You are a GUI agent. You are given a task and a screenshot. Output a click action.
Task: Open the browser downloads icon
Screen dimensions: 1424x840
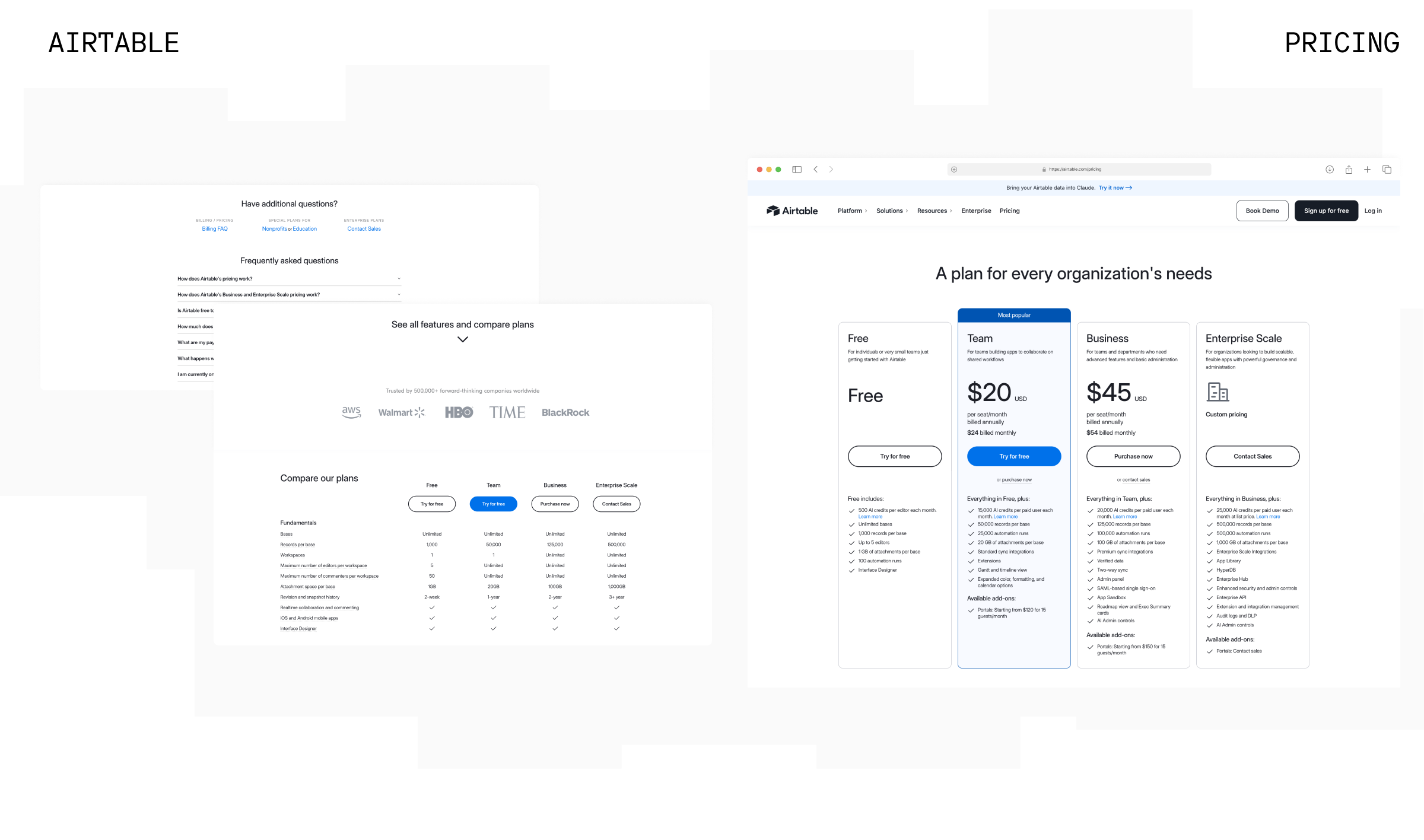tap(1330, 170)
